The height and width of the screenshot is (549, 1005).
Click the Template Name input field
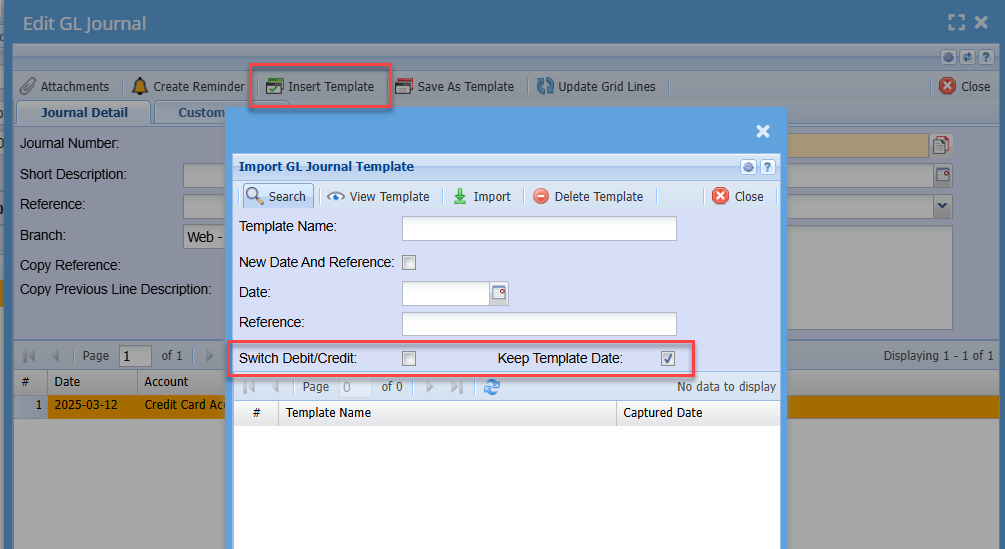[539, 229]
